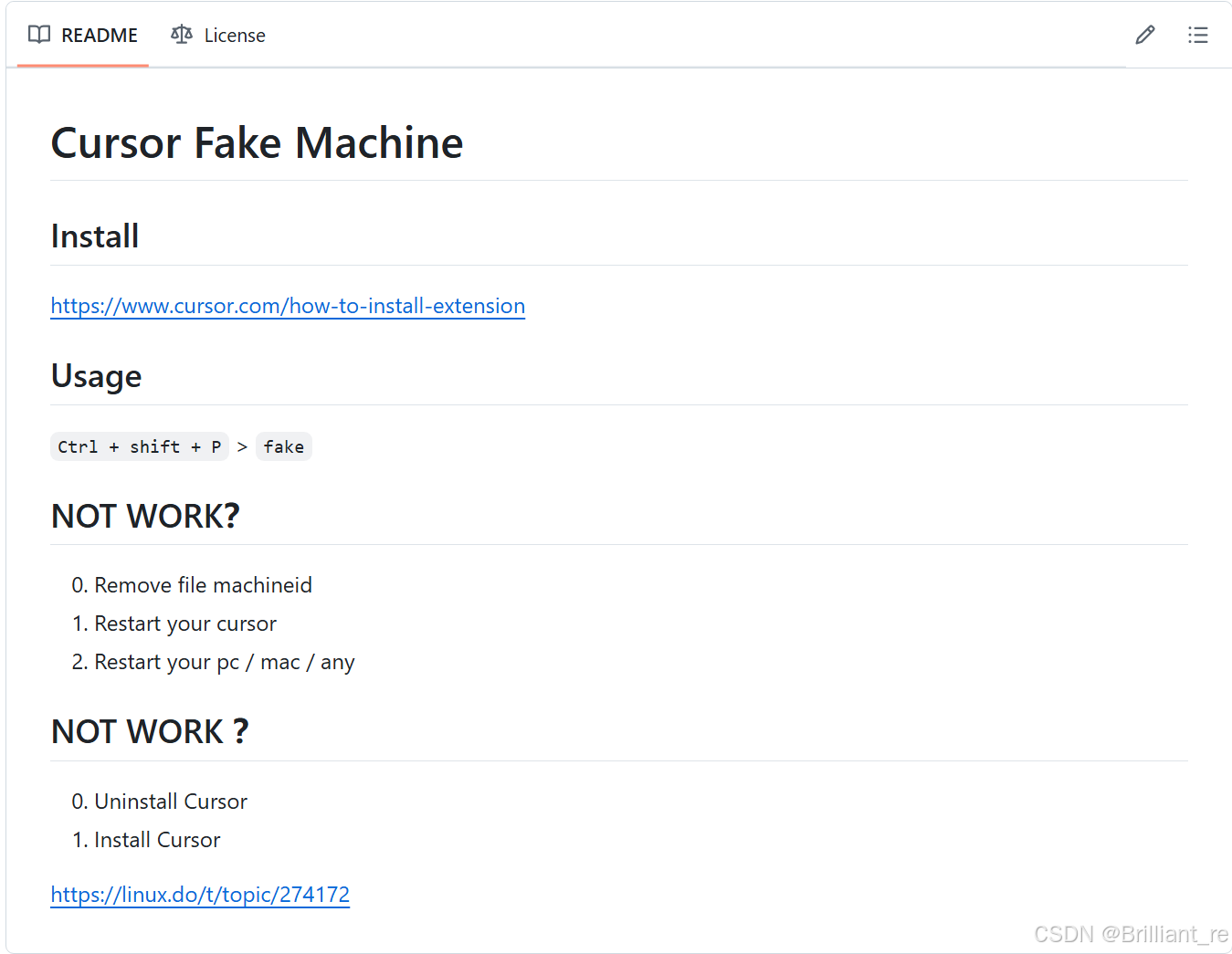Viewport: 1232px width, 954px height.
Task: Click the Cursor Fake Machine heading
Action: tap(257, 143)
